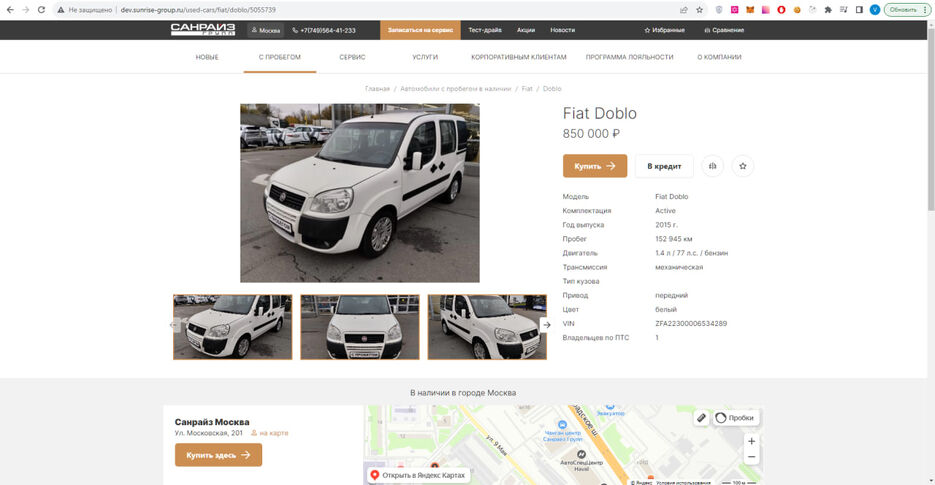Open the browser extensions puzzle icon
The height and width of the screenshot is (485, 935).
coord(828,10)
